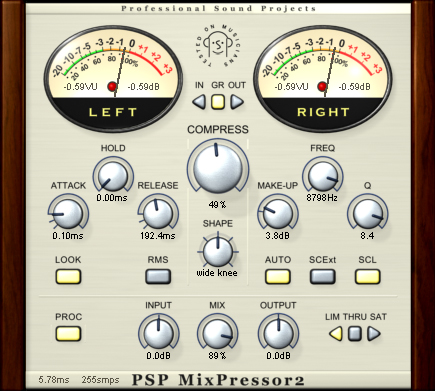The image size is (435, 391).
Task: Click the make-up value 3.8dB
Action: click(x=277, y=236)
